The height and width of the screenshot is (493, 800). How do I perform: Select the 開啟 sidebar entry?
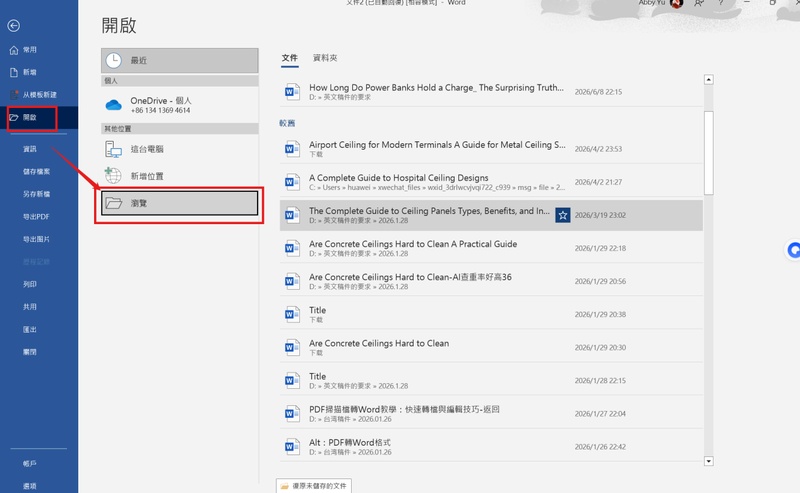[39, 117]
